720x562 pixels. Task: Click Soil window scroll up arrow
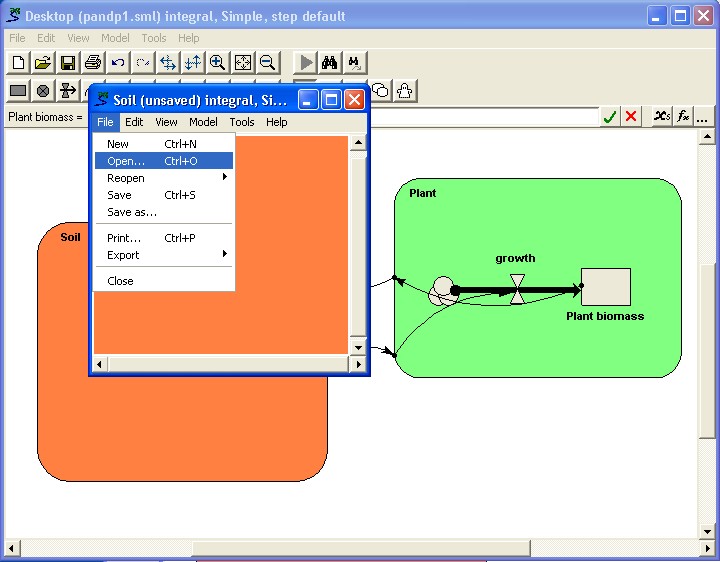click(x=358, y=143)
